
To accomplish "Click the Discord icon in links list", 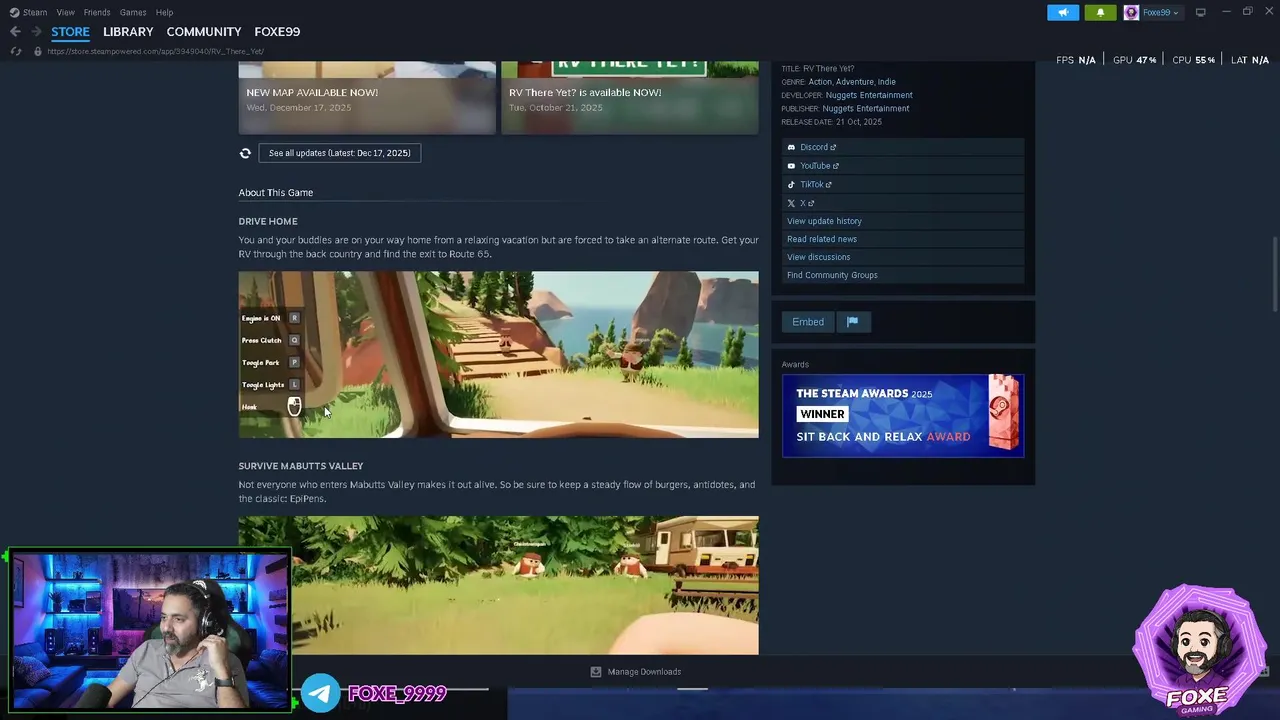I will click(791, 147).
